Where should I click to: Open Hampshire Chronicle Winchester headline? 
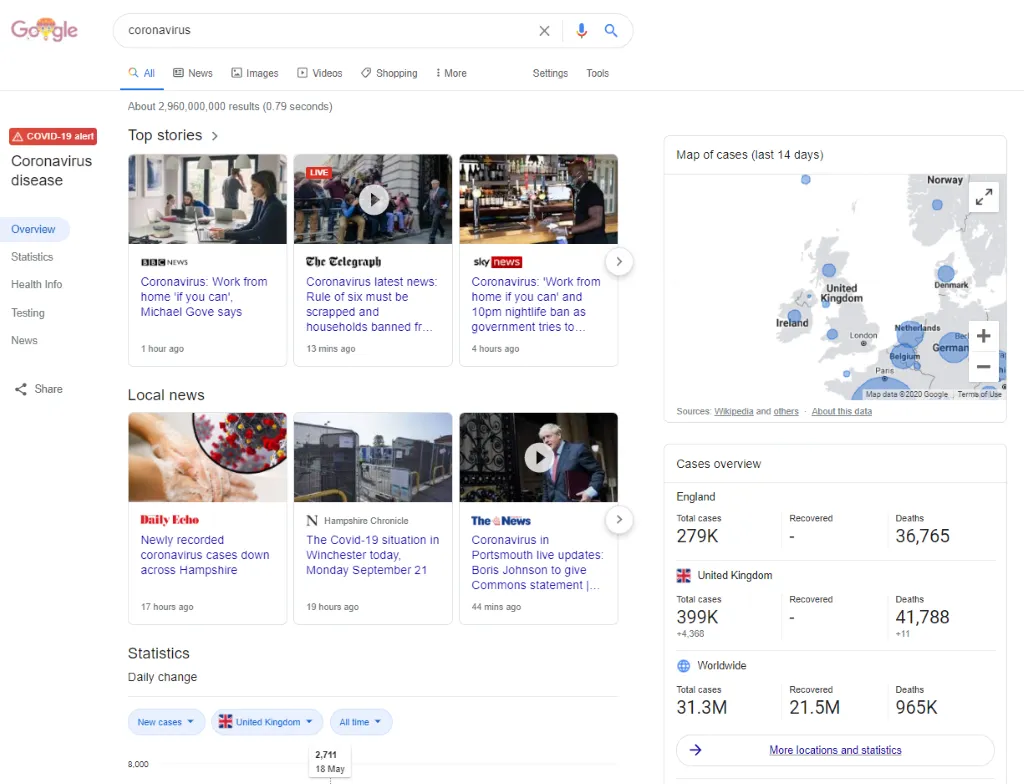coord(372,555)
